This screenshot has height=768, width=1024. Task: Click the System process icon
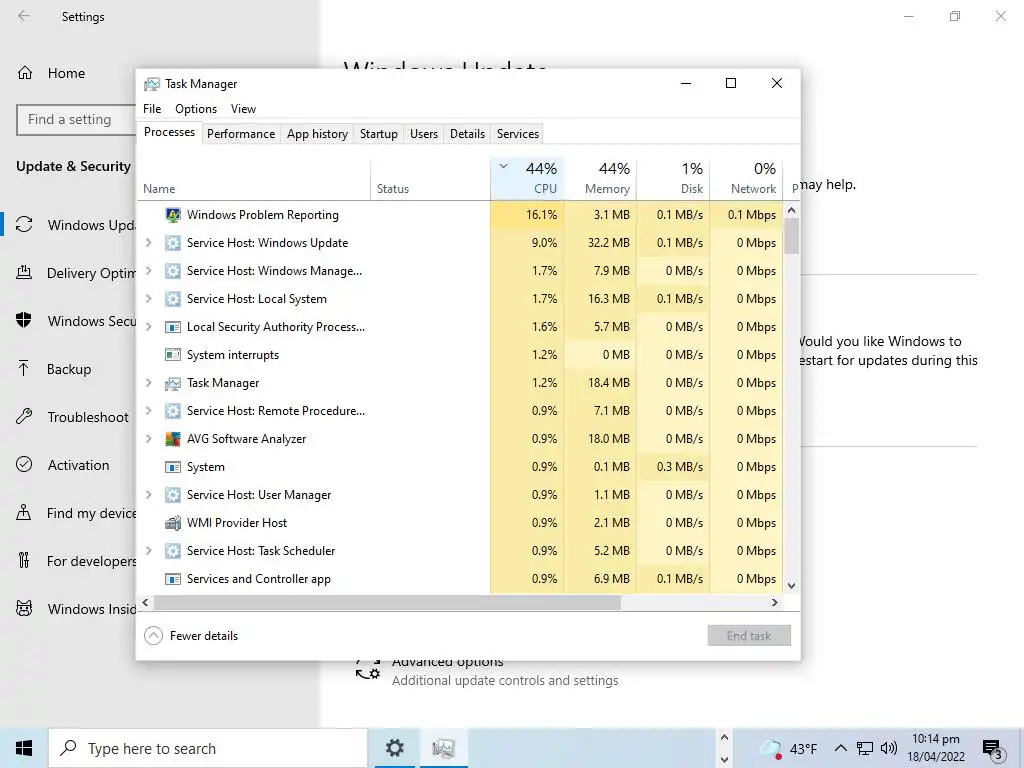pos(172,467)
